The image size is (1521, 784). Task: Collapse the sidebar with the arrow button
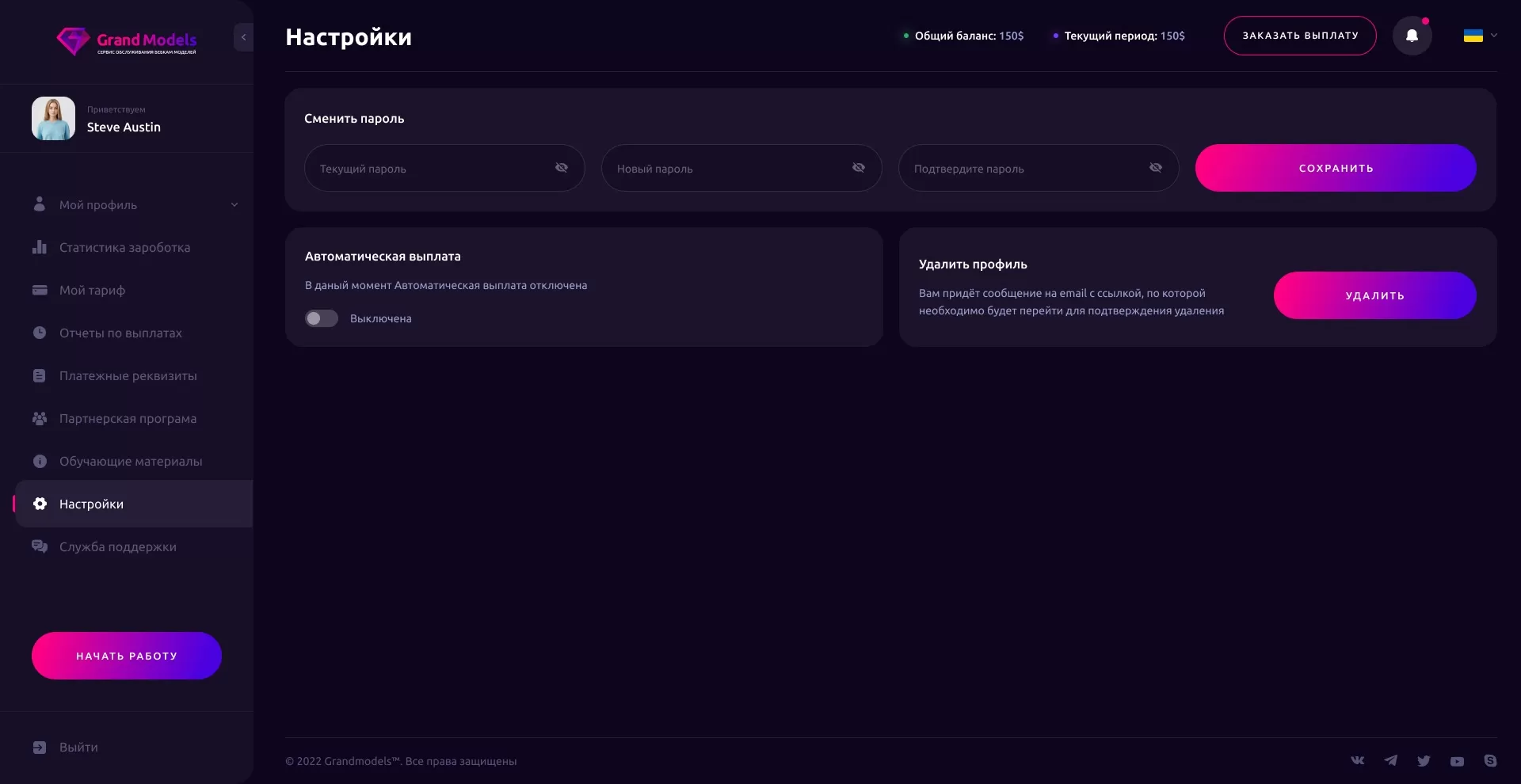(x=243, y=37)
